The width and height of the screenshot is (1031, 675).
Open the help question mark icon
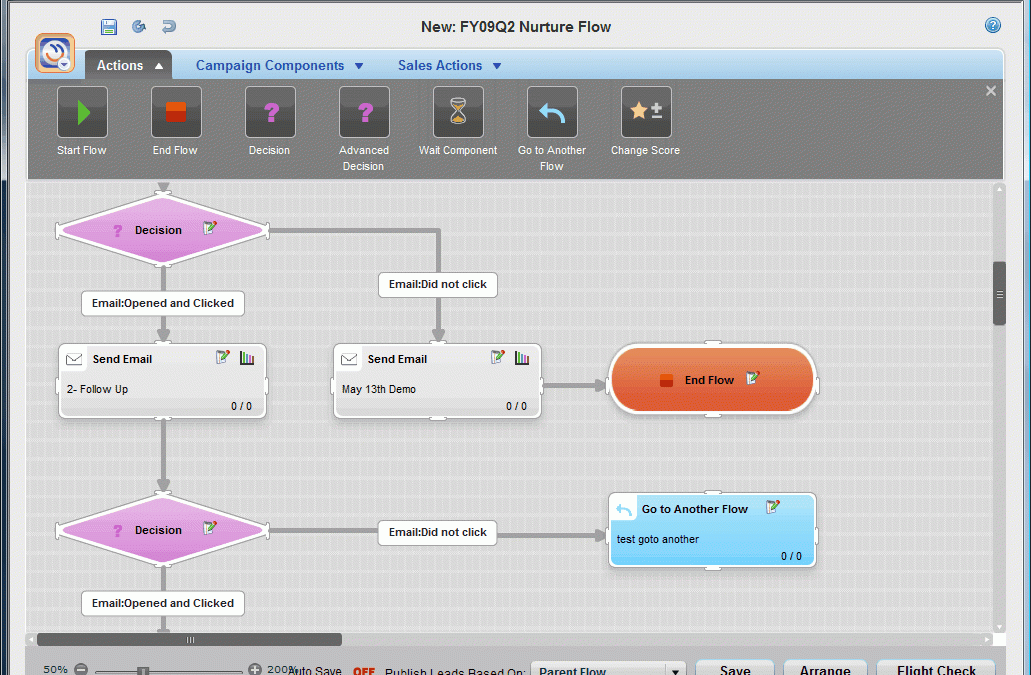click(992, 25)
